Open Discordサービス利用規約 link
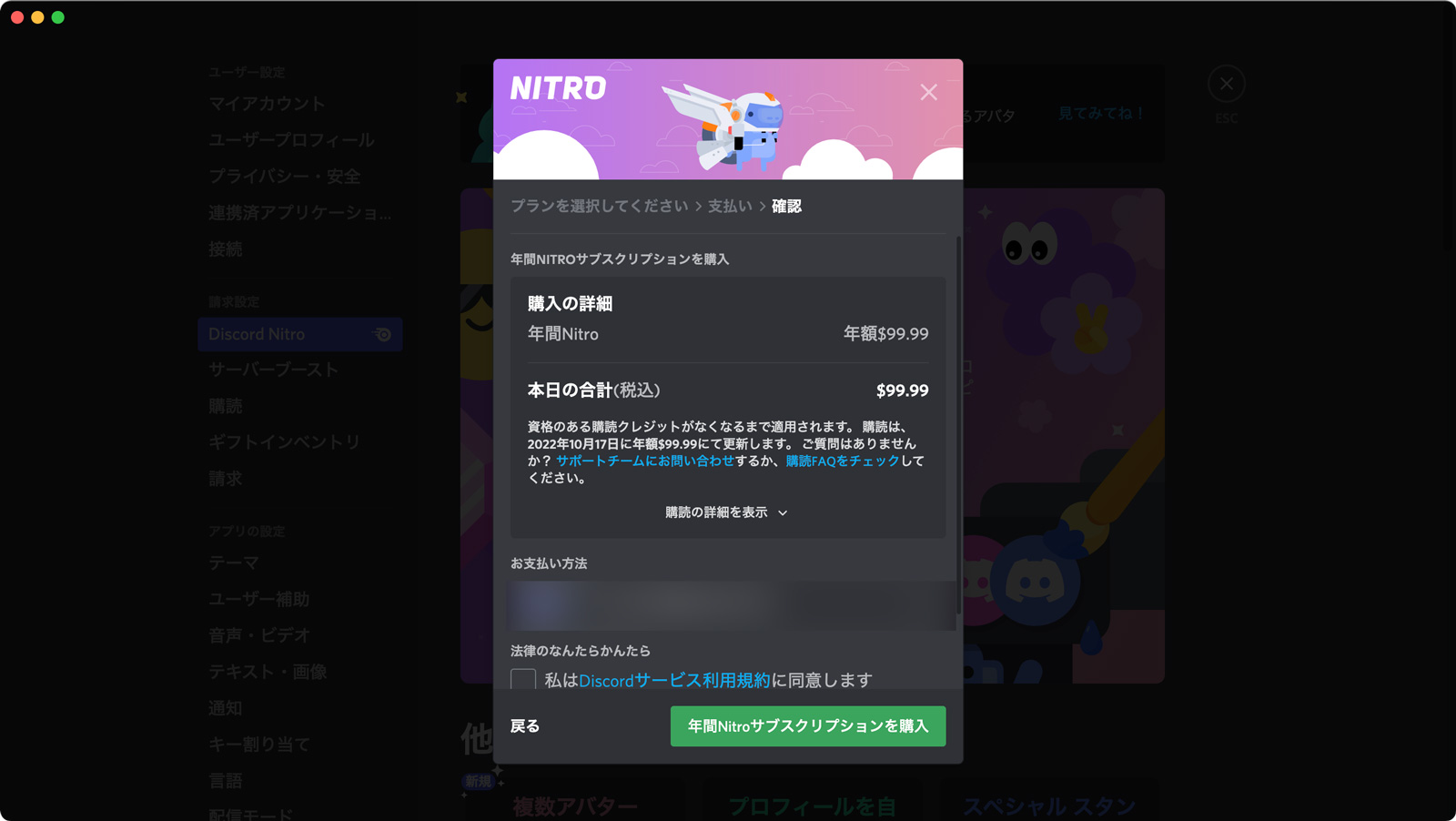 pos(674,680)
